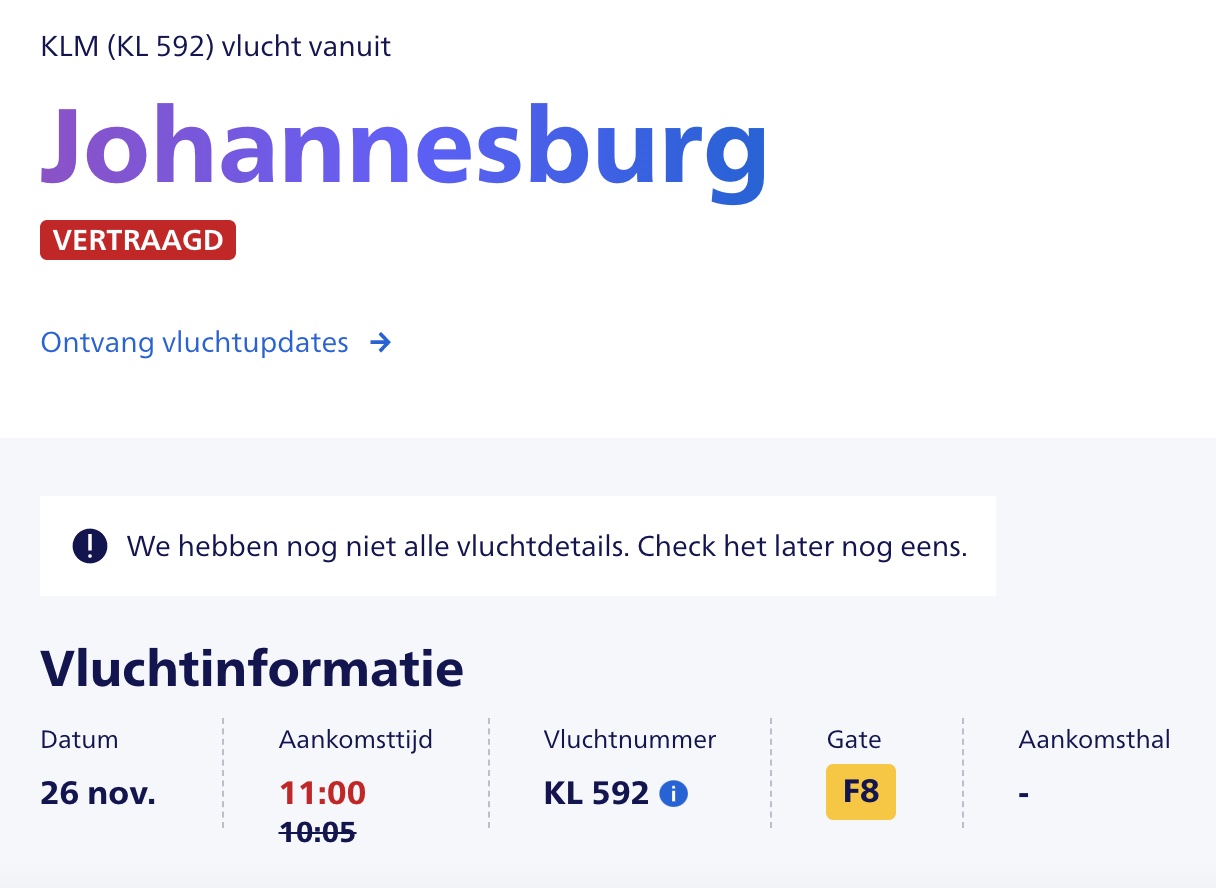1216x888 pixels.
Task: Click the info icon beside KL 592
Action: tap(674, 795)
